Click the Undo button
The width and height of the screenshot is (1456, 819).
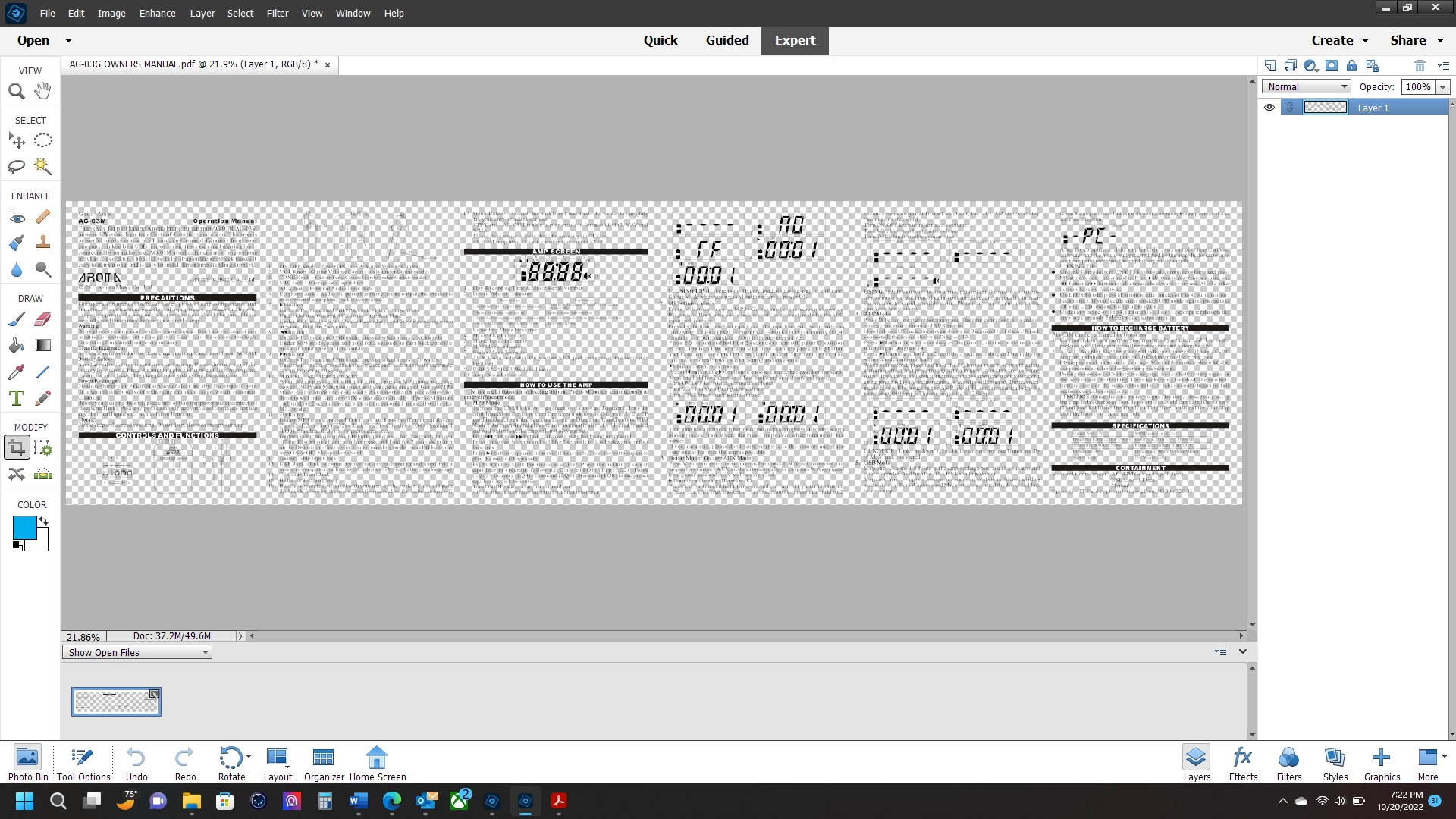tap(136, 762)
